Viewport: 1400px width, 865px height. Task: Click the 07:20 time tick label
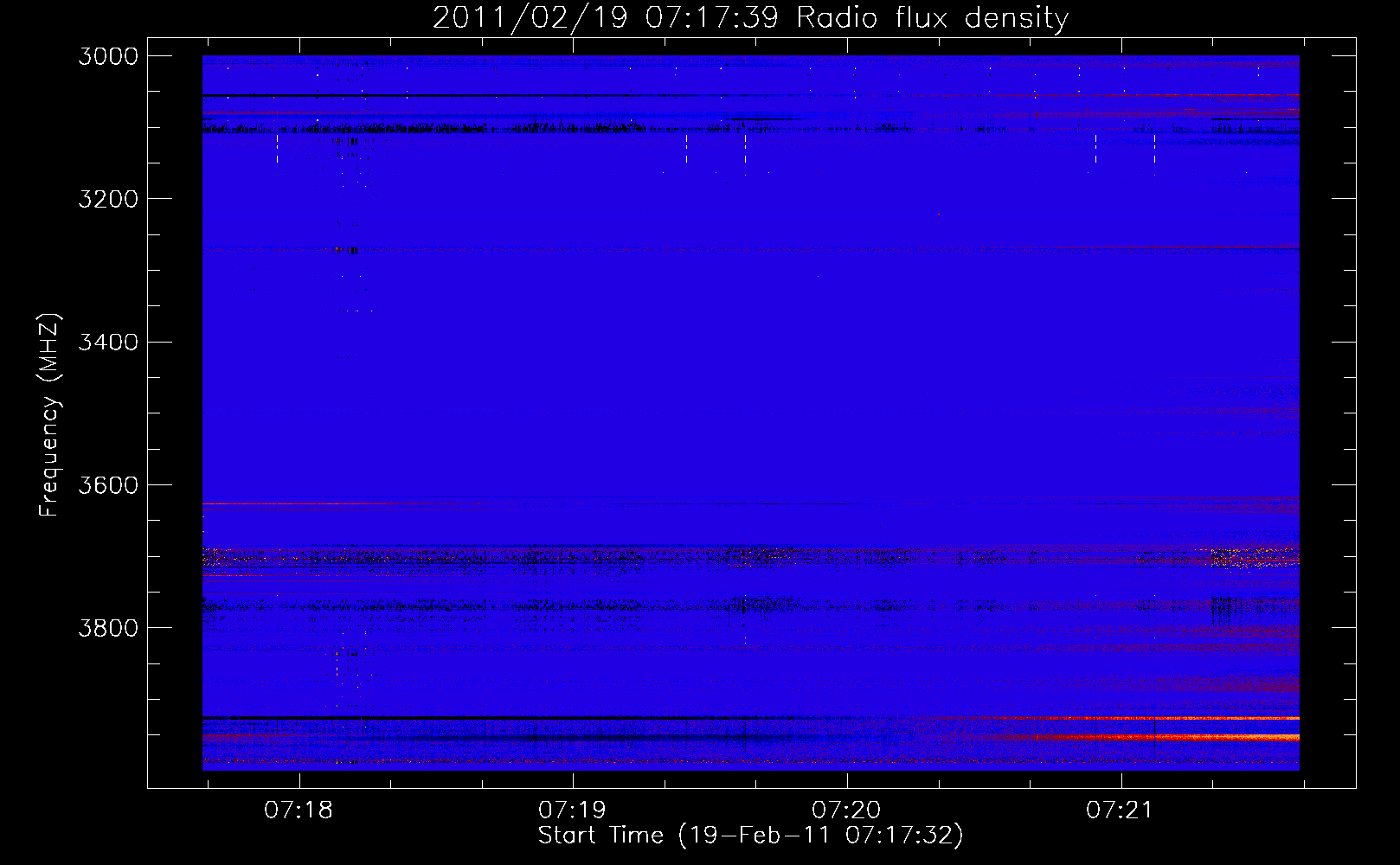tap(846, 811)
